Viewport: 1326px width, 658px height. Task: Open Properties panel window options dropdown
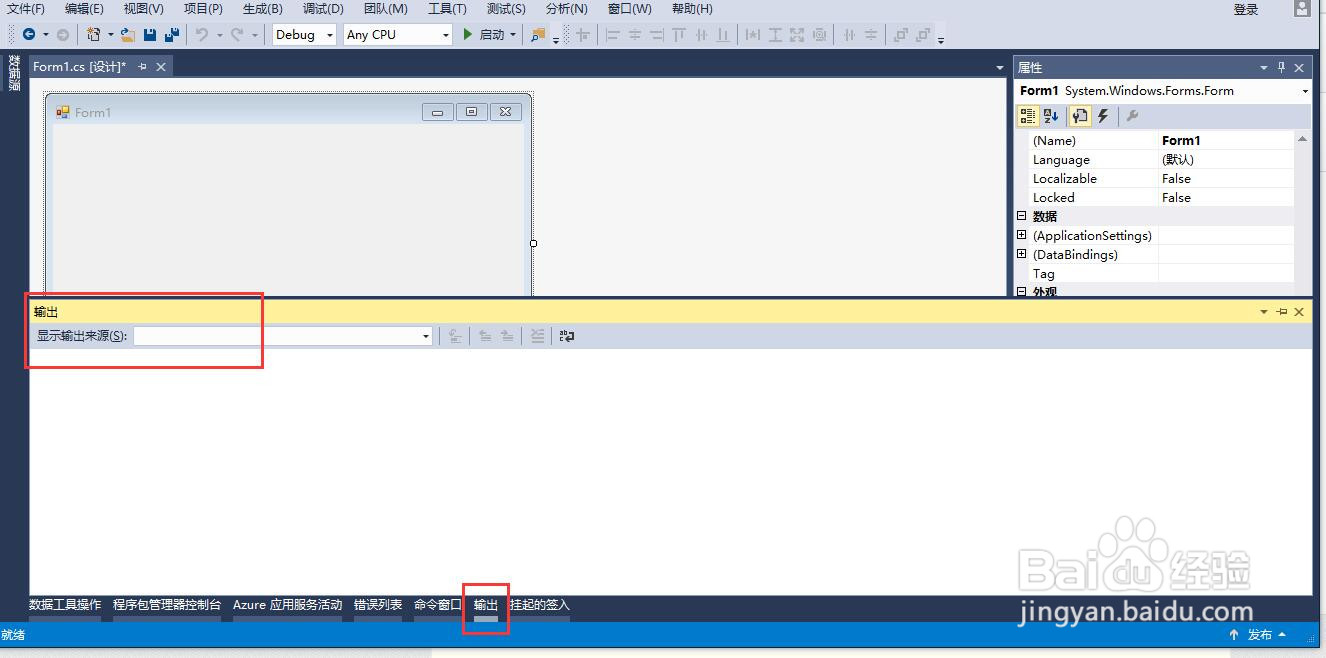point(1264,68)
